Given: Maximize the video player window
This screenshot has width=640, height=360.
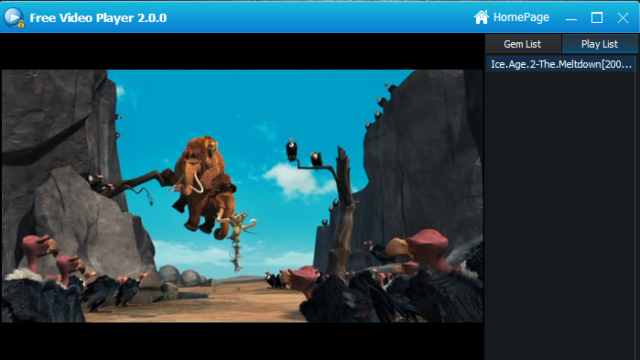Looking at the screenshot, I should click(597, 18).
